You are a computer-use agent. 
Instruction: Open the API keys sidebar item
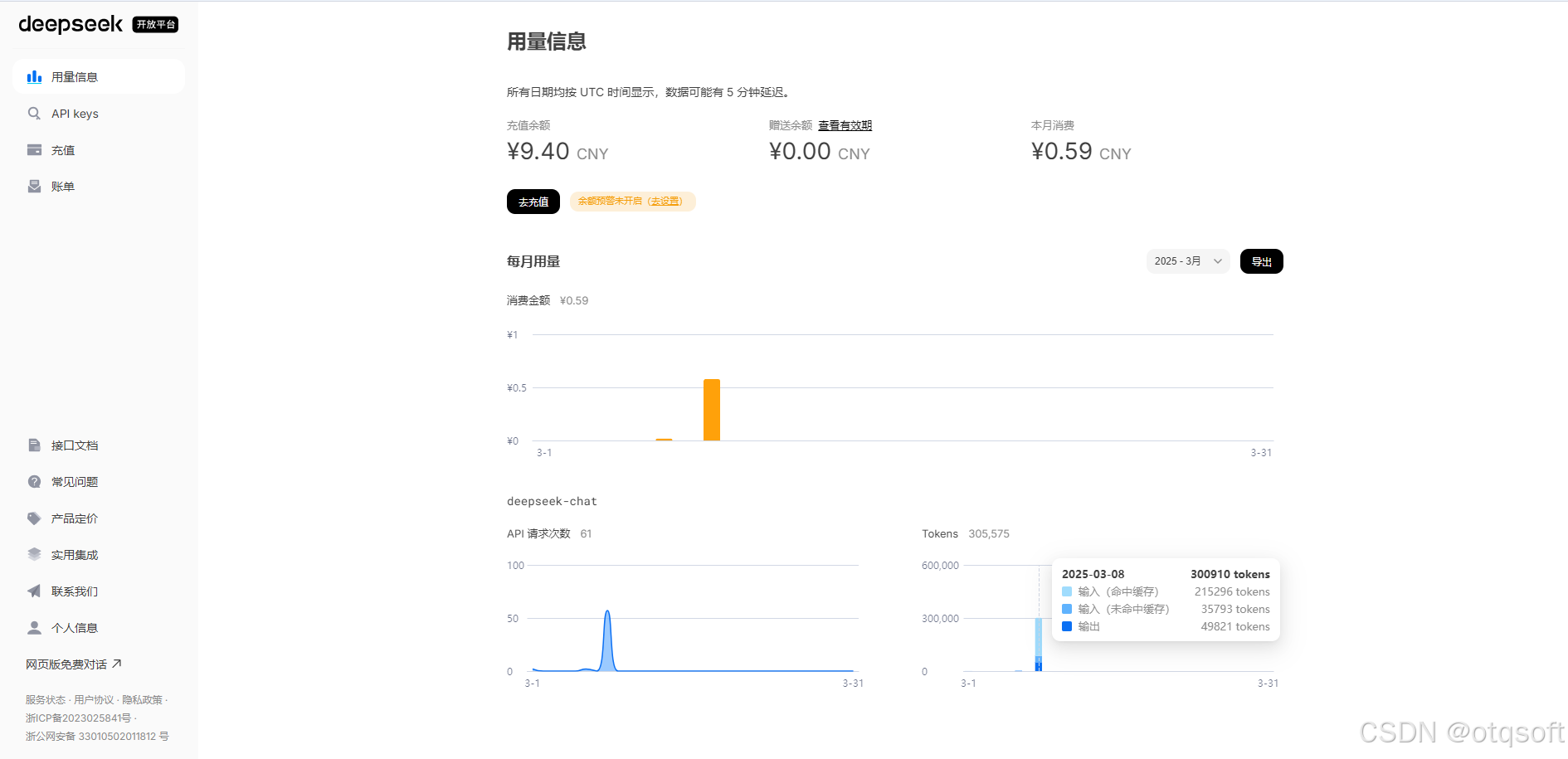99,114
